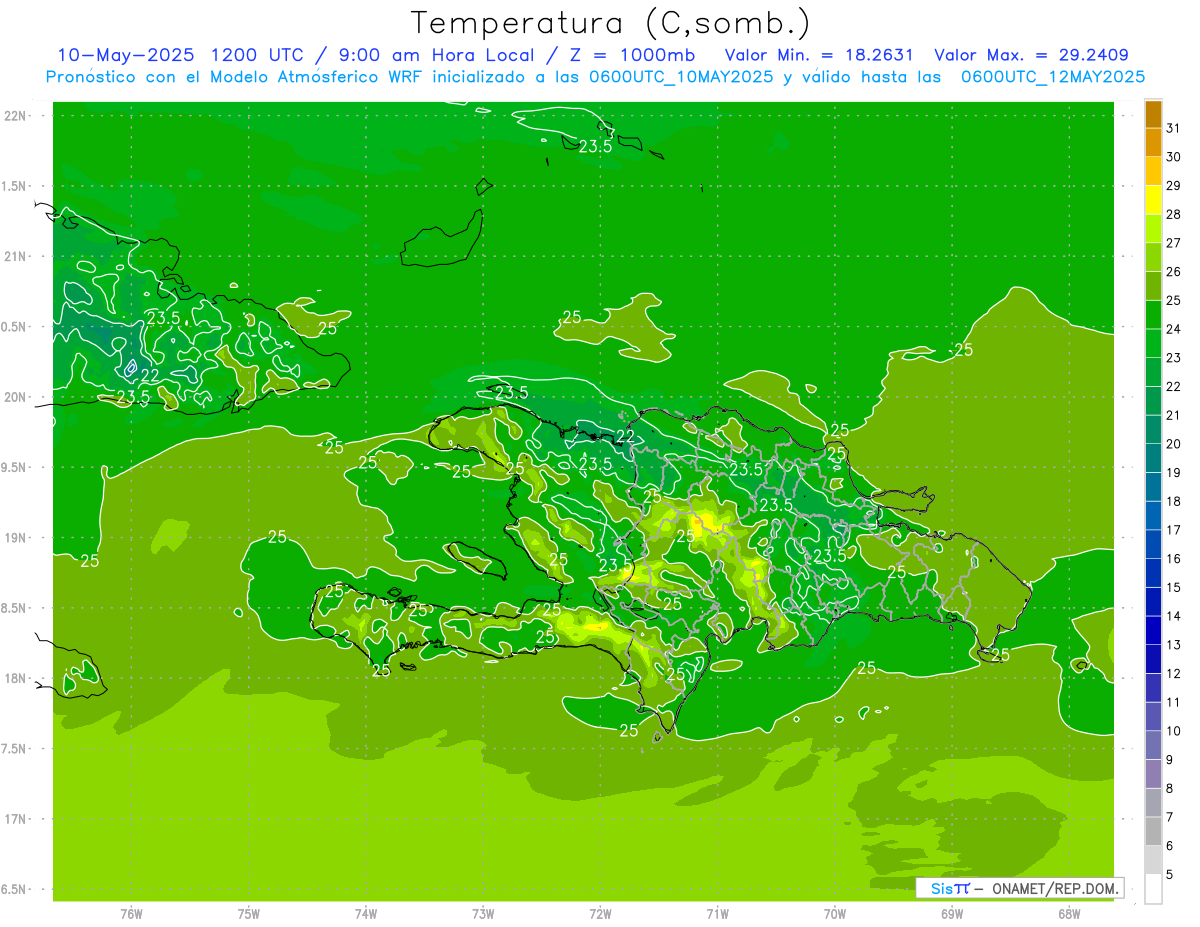Click the '74W' longitude axis label
Viewport: 1200px width, 927px height.
pos(366,914)
